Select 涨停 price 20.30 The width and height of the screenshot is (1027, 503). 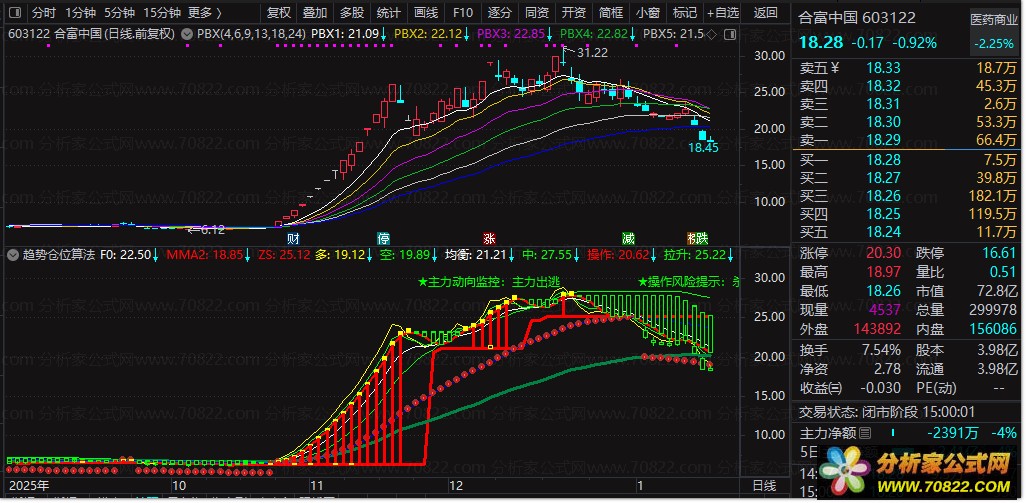884,253
